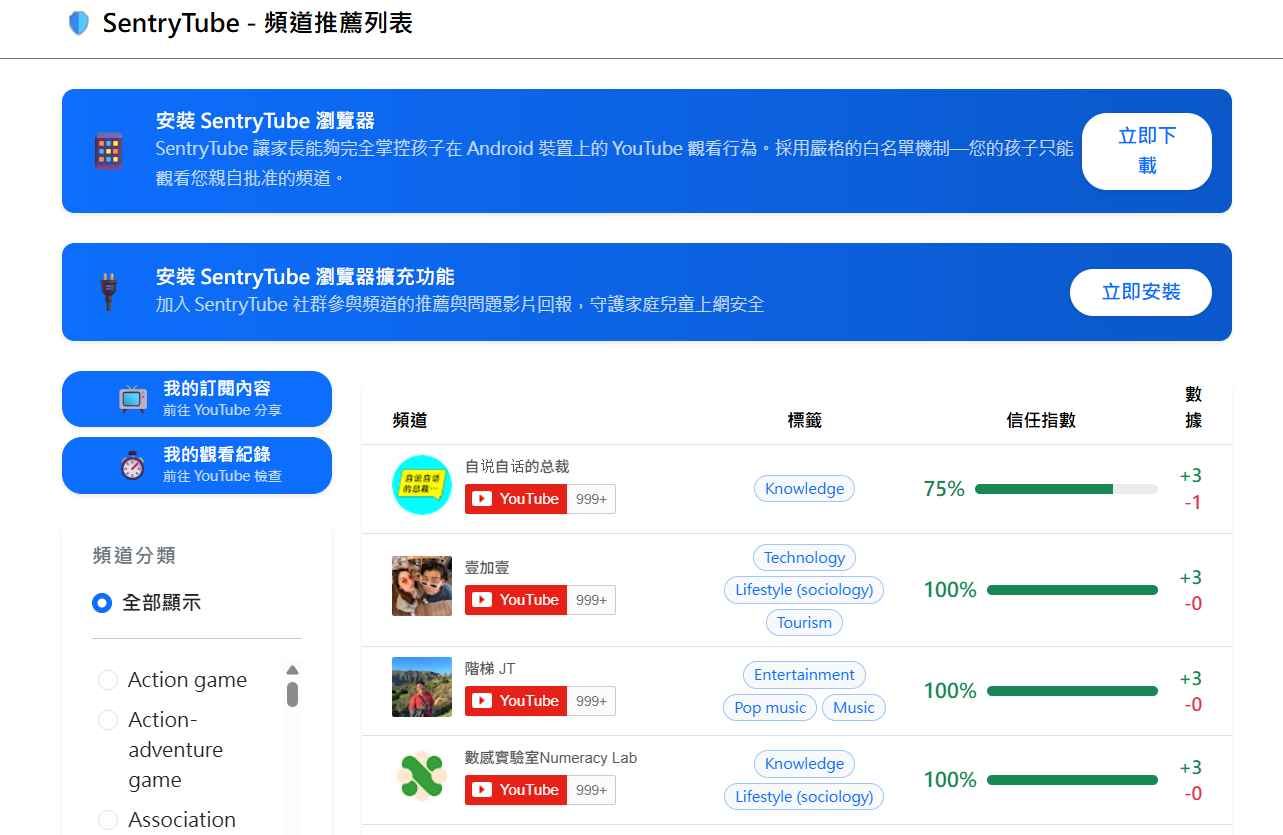This screenshot has width=1283, height=835.
Task: Click the 999+ count for 自说自话的总裁
Action: pyautogui.click(x=592, y=499)
